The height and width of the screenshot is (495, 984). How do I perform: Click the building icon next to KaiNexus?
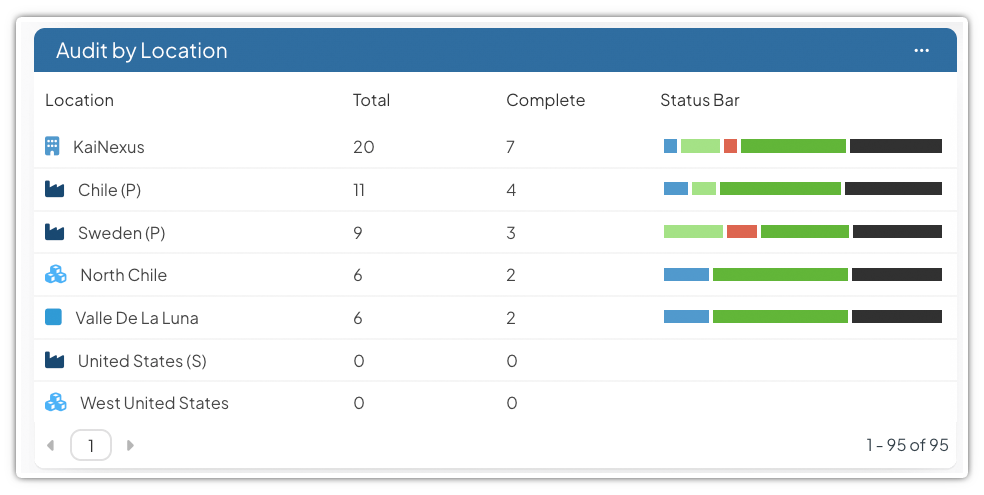(x=53, y=147)
